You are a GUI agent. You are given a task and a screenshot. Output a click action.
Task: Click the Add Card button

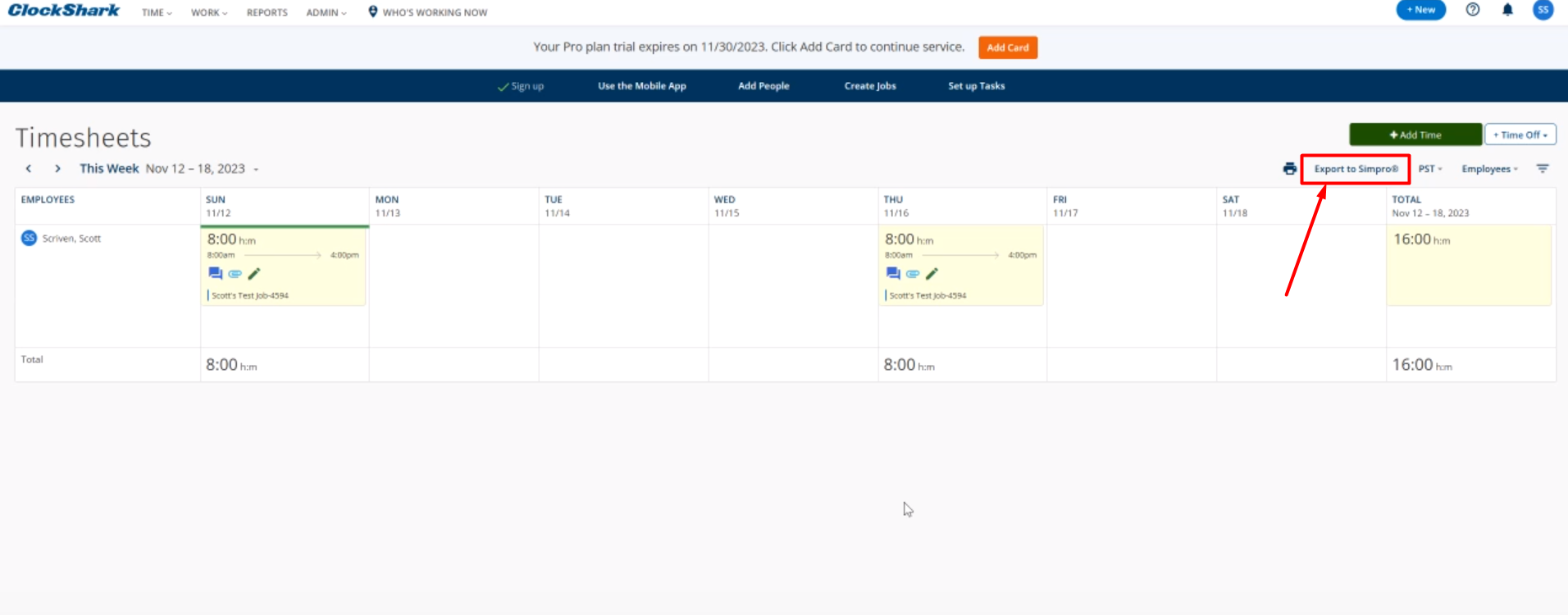[1007, 48]
